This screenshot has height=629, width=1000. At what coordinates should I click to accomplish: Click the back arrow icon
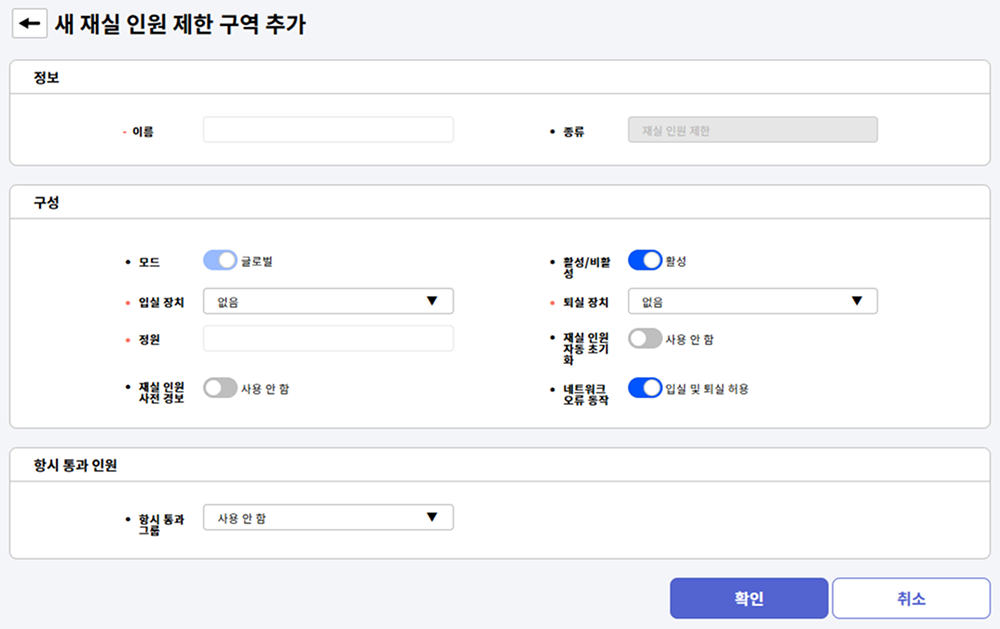pyautogui.click(x=29, y=25)
